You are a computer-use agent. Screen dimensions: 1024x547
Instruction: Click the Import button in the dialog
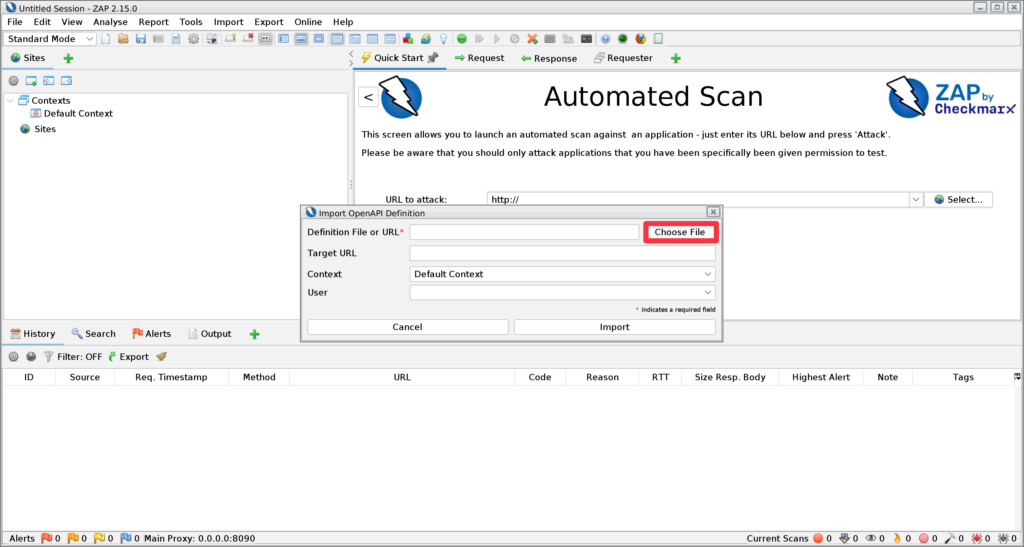pos(615,327)
